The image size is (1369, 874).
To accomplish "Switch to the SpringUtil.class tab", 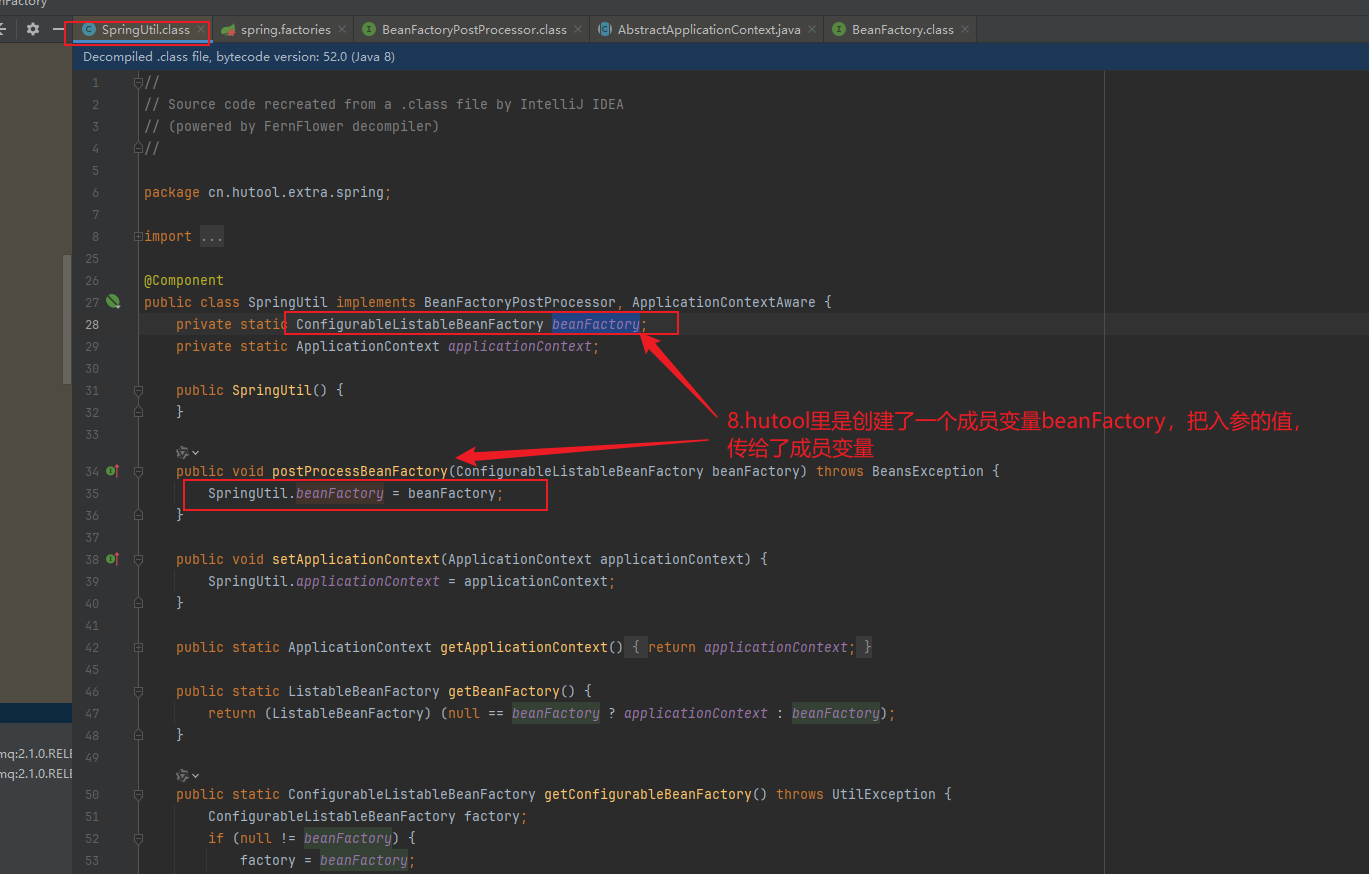I will [145, 30].
